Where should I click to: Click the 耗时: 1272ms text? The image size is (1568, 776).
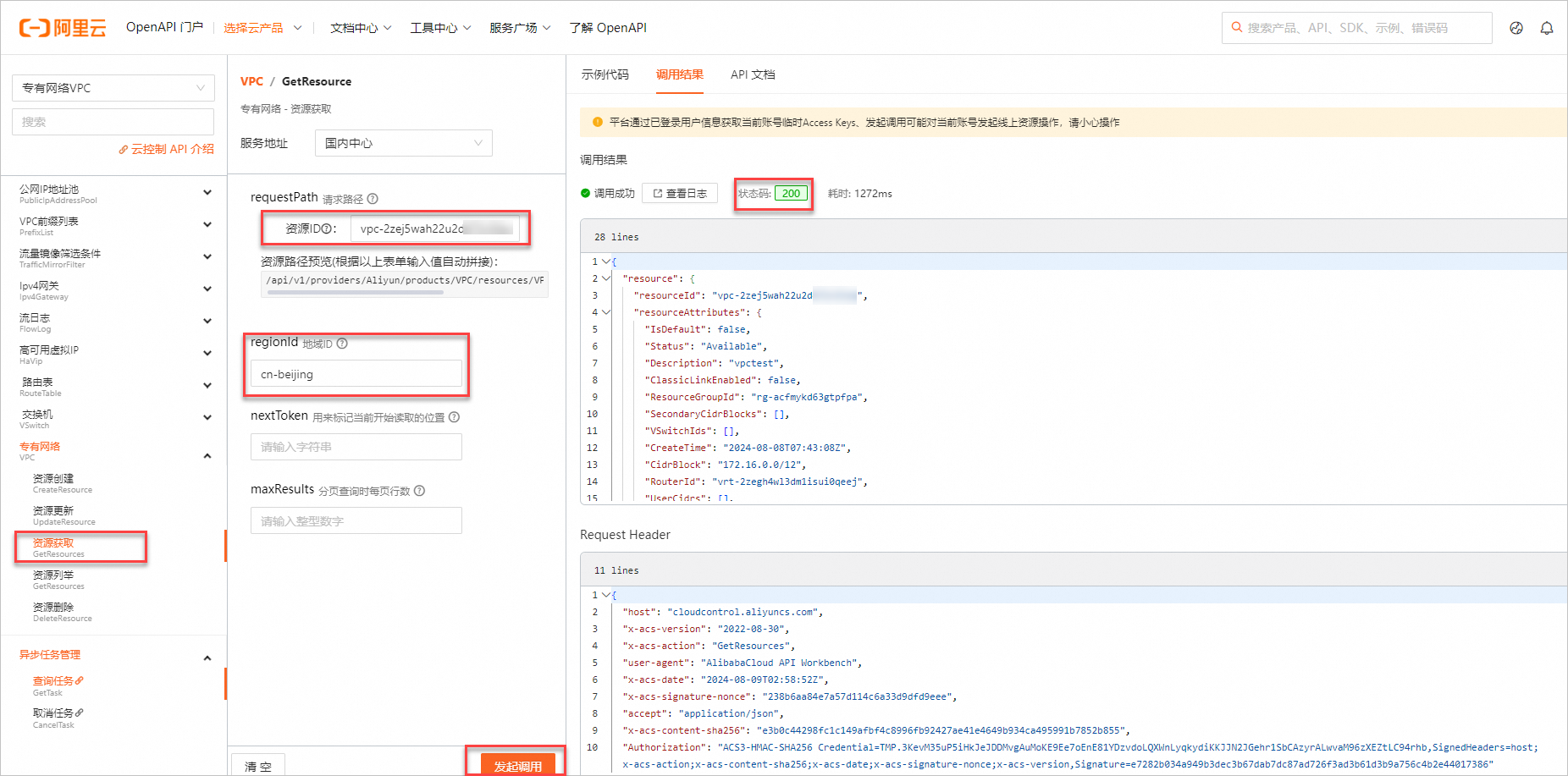(860, 193)
